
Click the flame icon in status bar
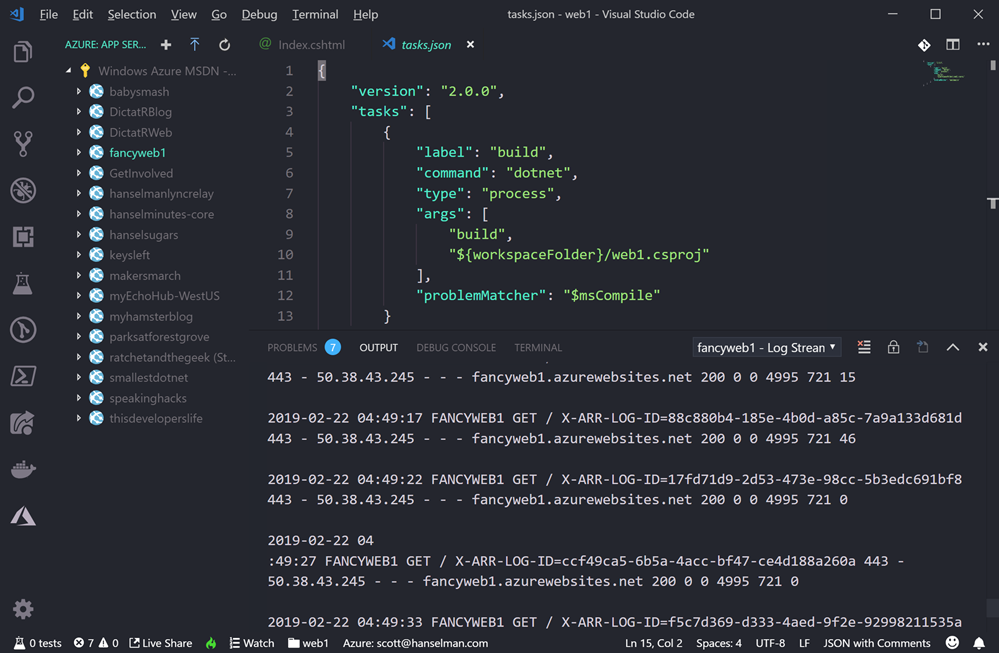(211, 643)
